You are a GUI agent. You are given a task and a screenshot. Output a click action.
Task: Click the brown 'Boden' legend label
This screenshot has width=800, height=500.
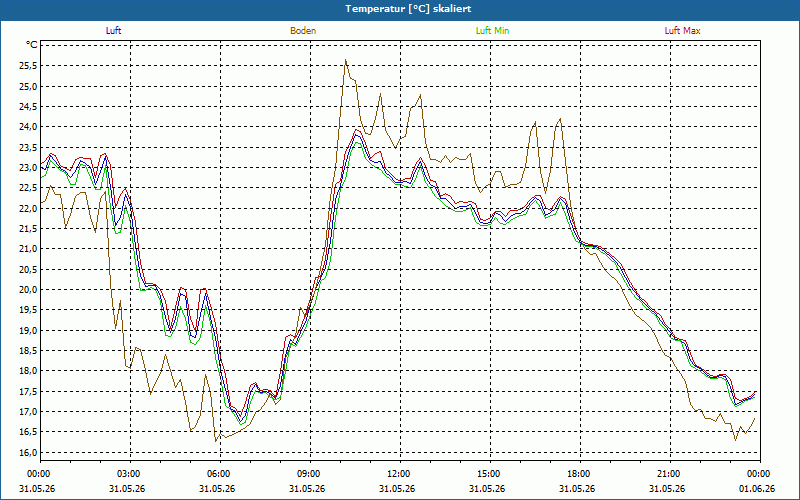[303, 31]
